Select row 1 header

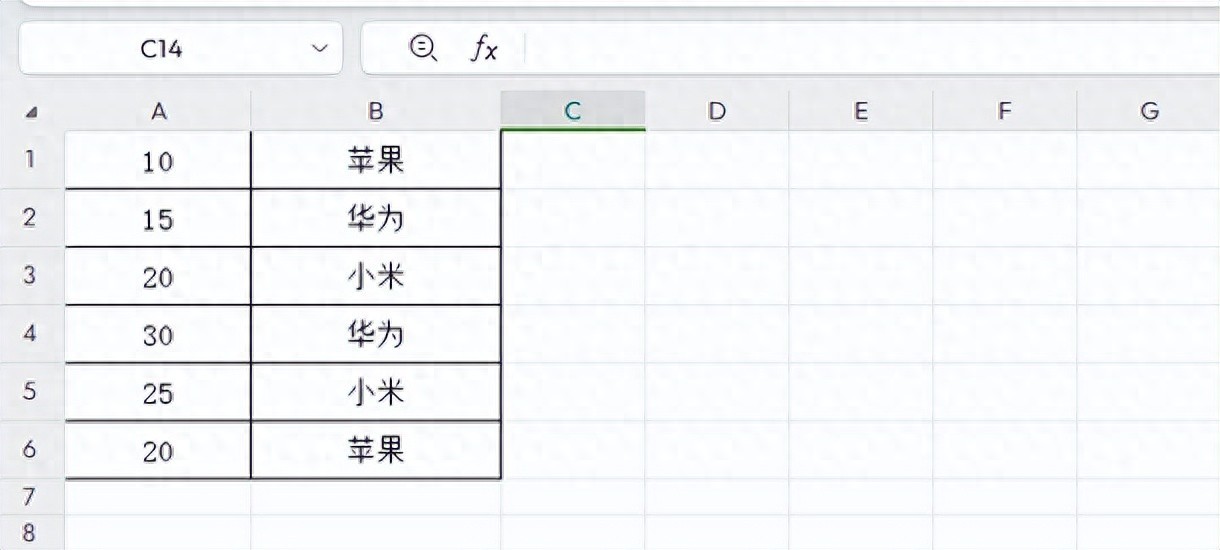[30, 160]
